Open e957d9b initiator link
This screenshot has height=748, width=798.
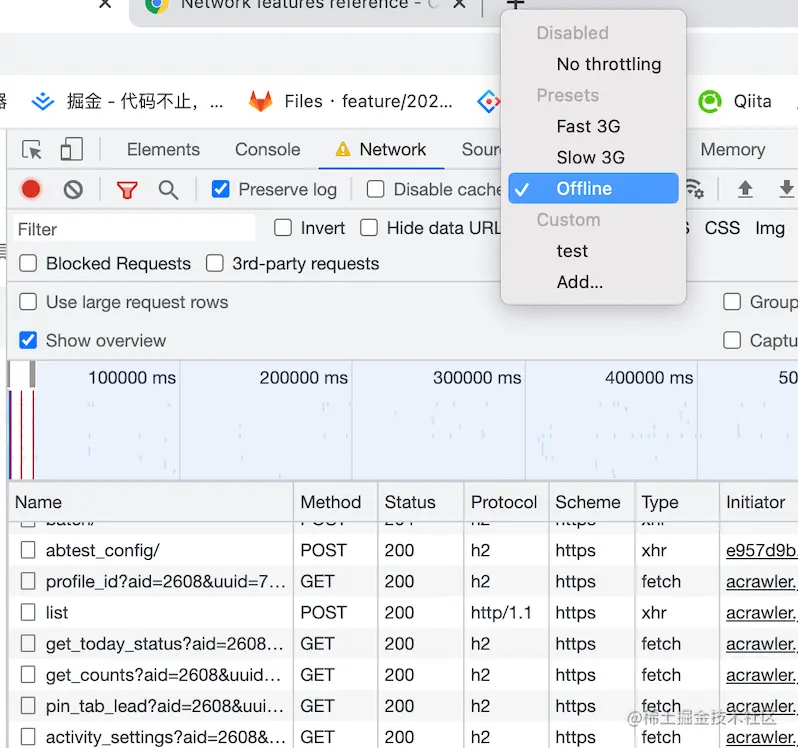(x=761, y=550)
